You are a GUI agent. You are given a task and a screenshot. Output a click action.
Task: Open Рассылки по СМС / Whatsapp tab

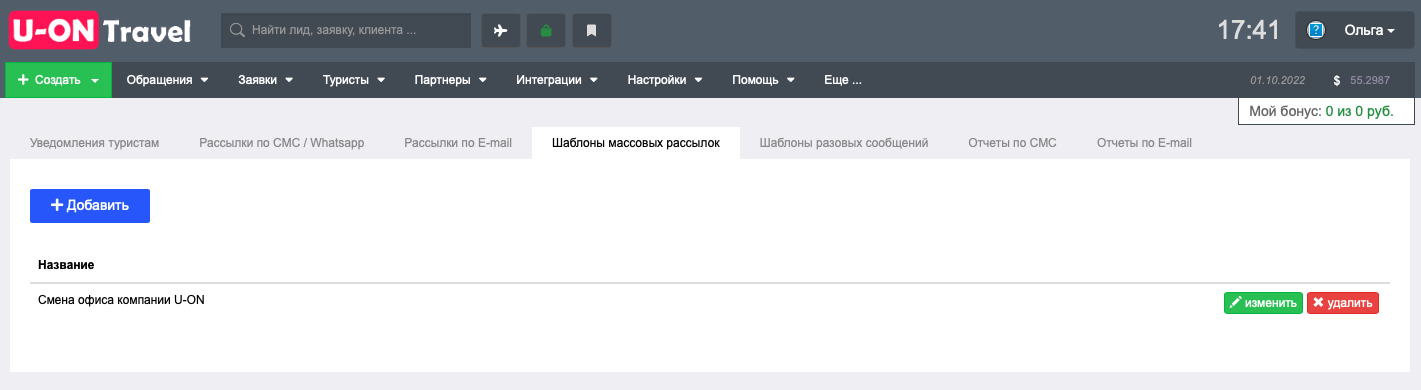point(282,143)
